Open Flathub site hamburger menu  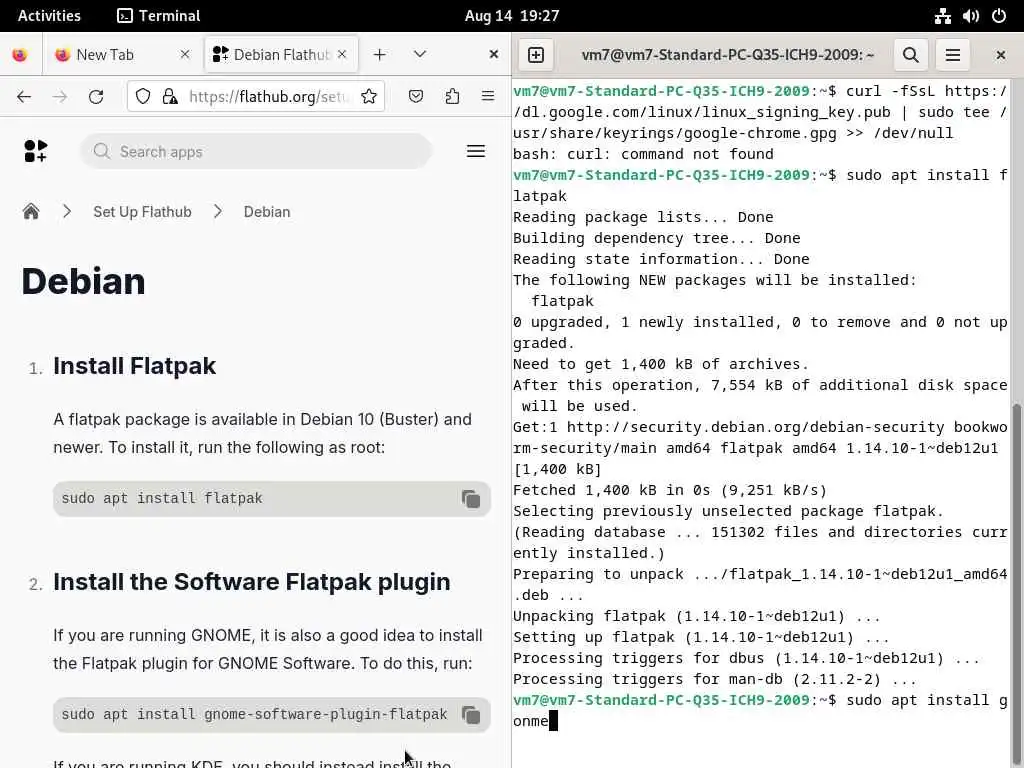pyautogui.click(x=476, y=152)
